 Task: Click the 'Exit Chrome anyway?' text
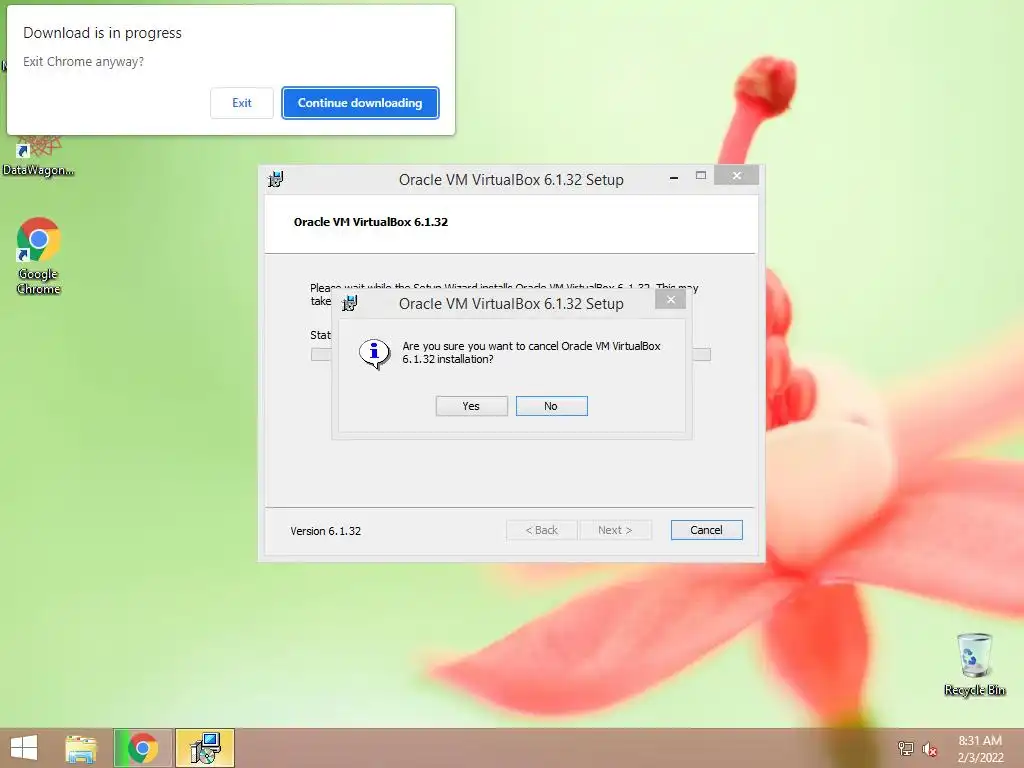(83, 61)
